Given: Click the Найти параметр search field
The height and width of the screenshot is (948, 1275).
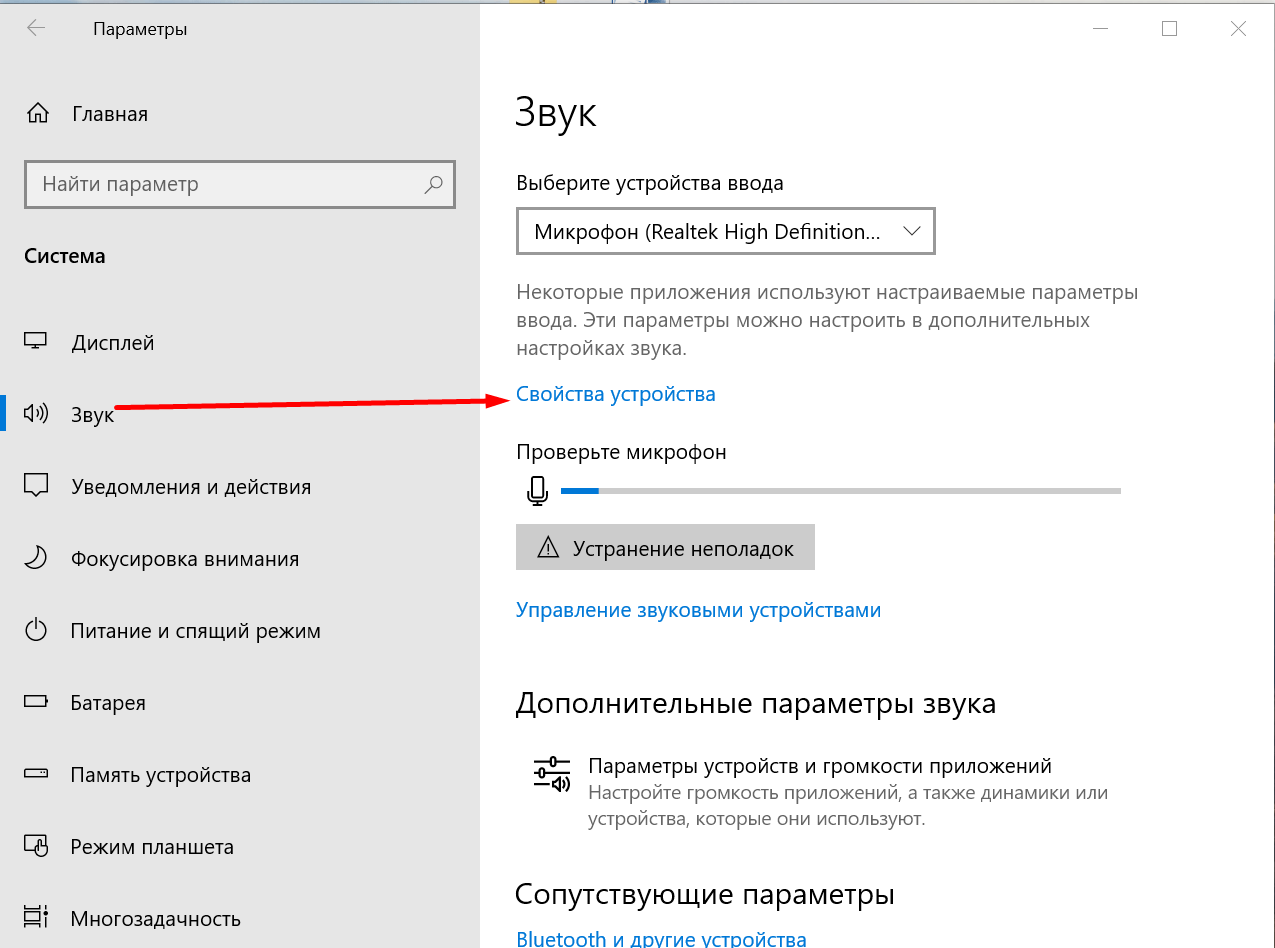Looking at the screenshot, I should [x=225, y=184].
